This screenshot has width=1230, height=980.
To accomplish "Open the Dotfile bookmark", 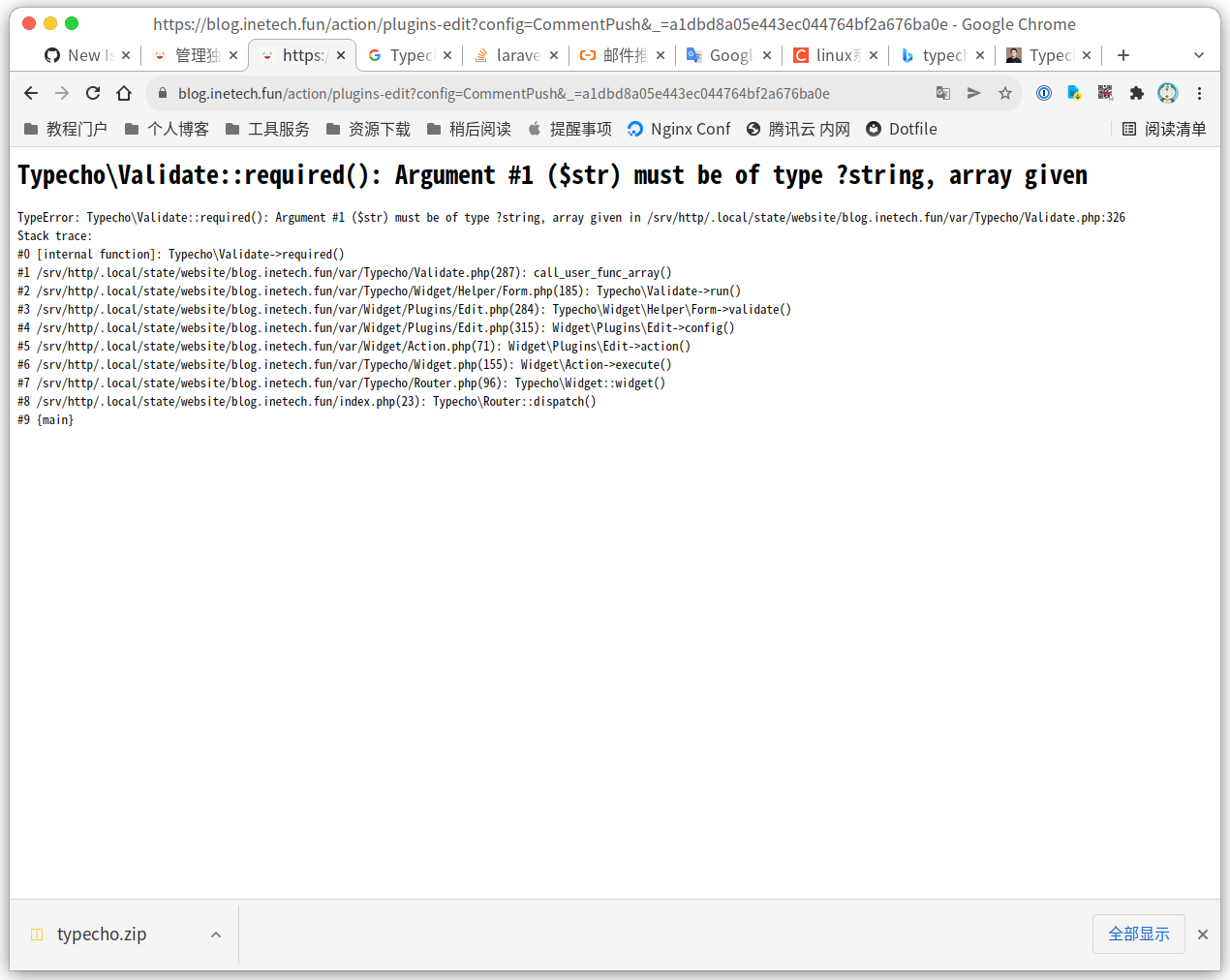I will (x=902, y=129).
